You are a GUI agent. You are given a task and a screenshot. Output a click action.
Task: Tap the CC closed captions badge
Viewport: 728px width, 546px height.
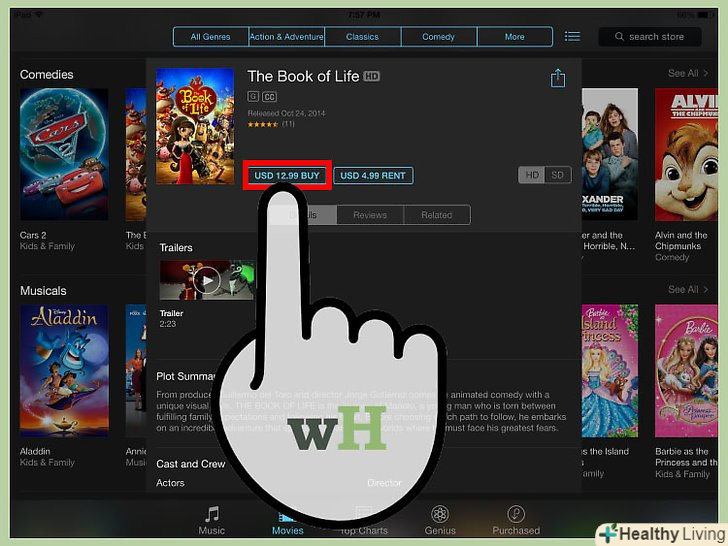coord(269,97)
